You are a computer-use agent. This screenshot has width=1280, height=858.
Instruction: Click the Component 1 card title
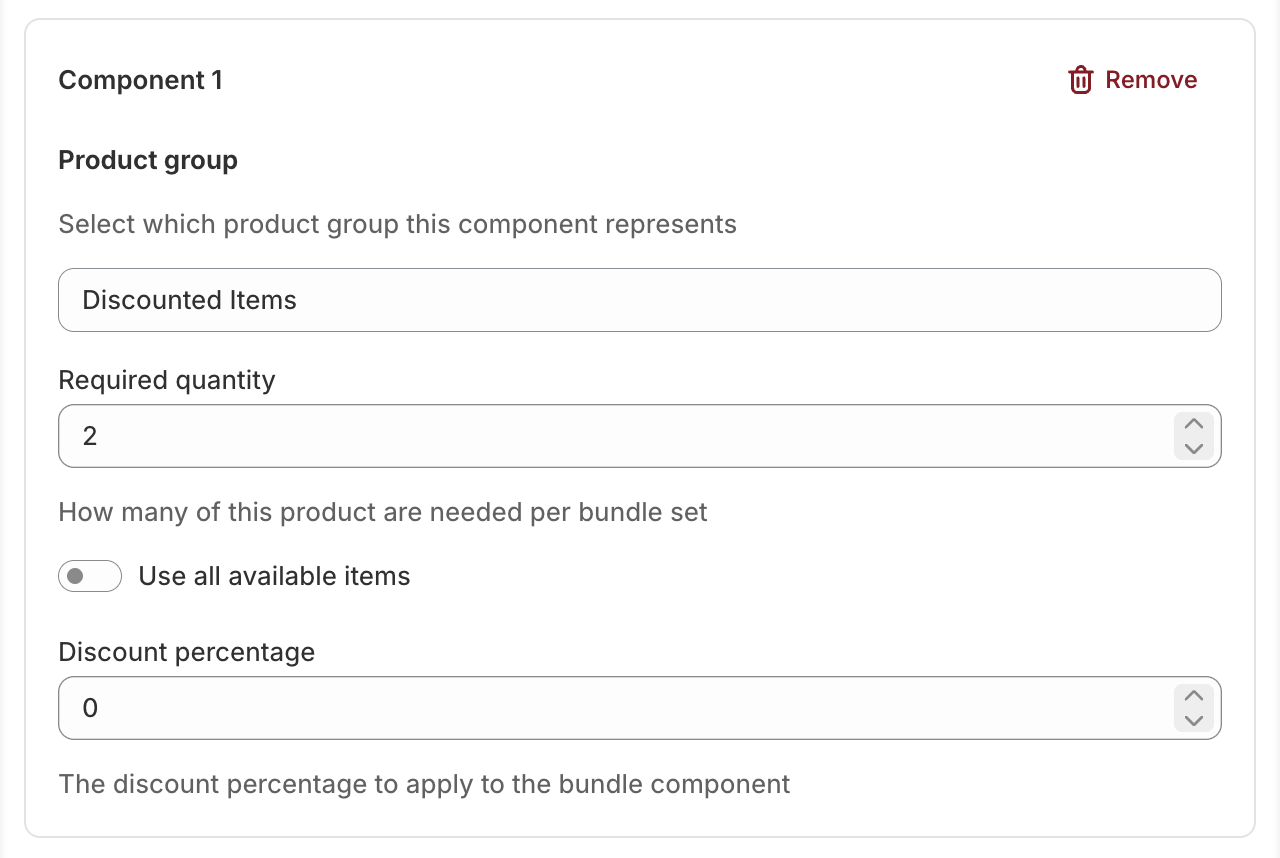[140, 80]
